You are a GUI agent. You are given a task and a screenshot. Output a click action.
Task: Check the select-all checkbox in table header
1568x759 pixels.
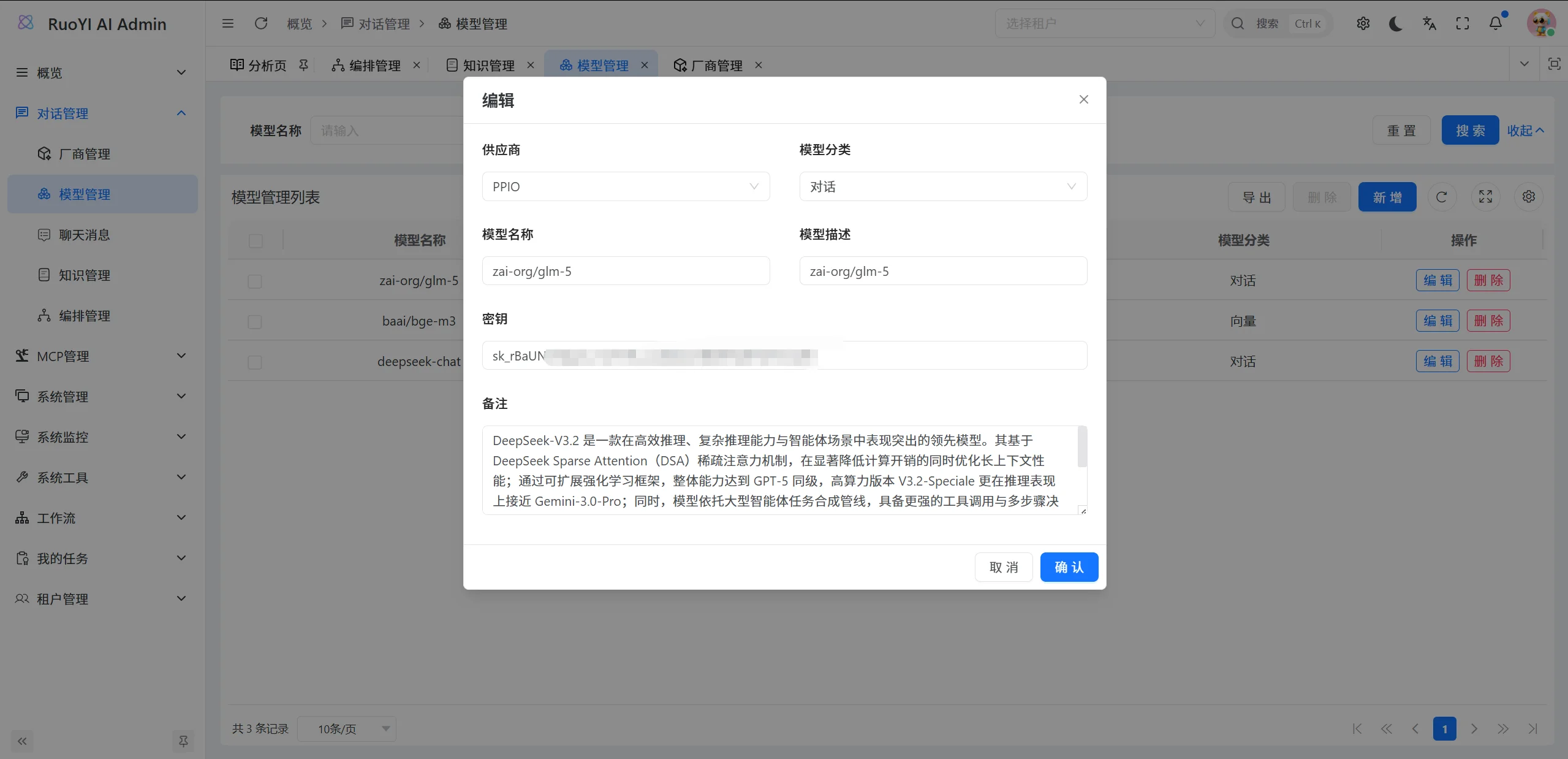point(255,241)
